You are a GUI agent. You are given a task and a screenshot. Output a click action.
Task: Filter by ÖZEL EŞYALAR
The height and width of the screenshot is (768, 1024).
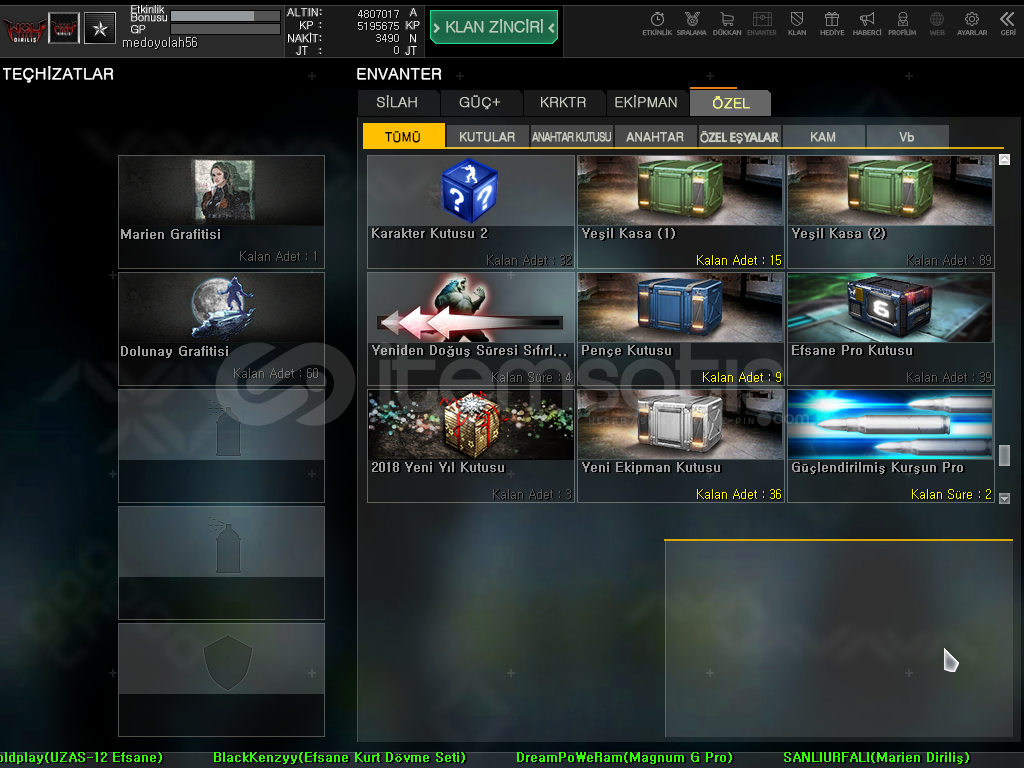[x=739, y=136]
